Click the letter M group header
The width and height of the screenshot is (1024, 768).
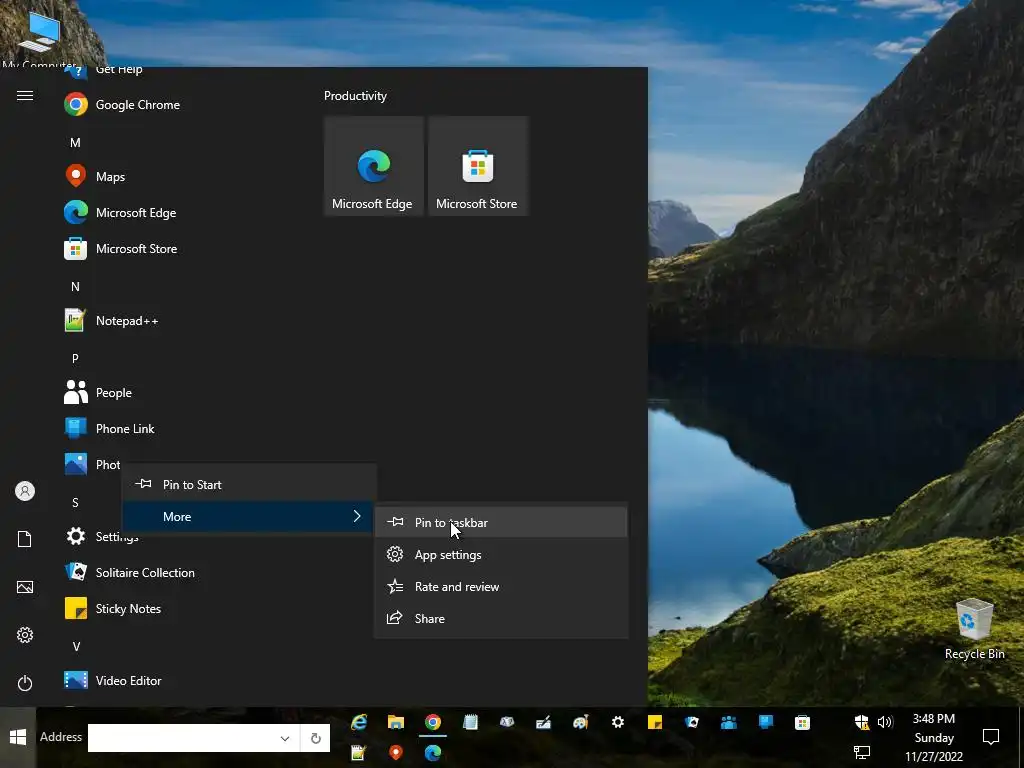[x=75, y=142]
